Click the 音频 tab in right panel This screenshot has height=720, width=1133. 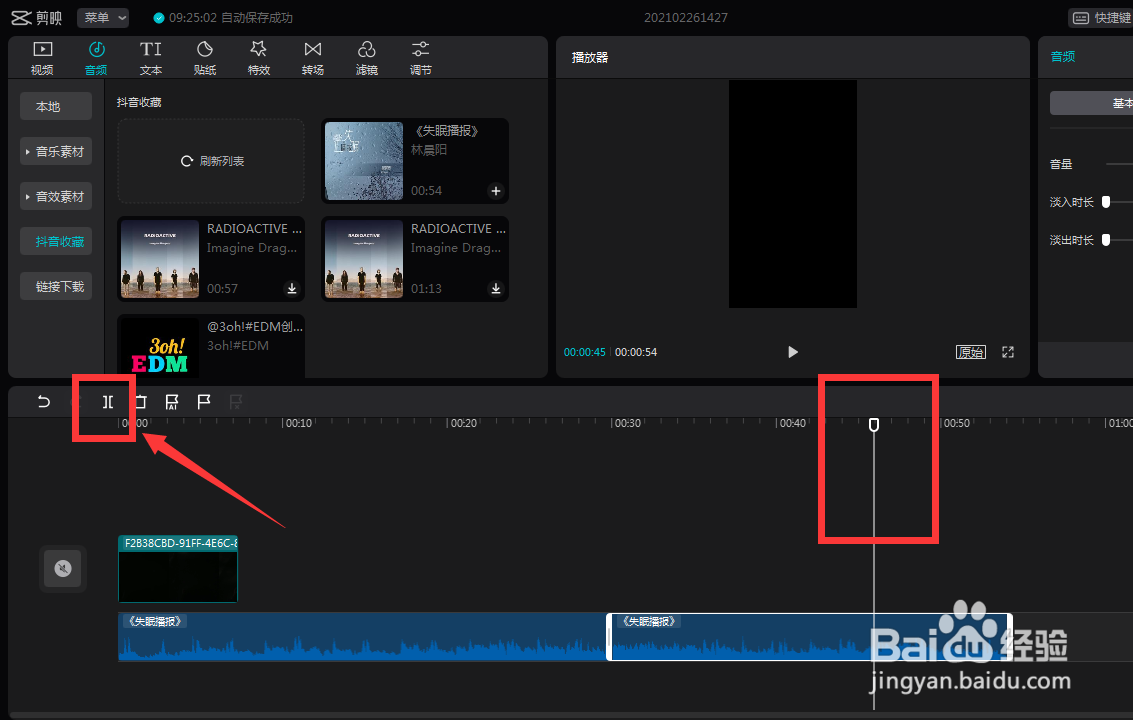(x=1062, y=56)
